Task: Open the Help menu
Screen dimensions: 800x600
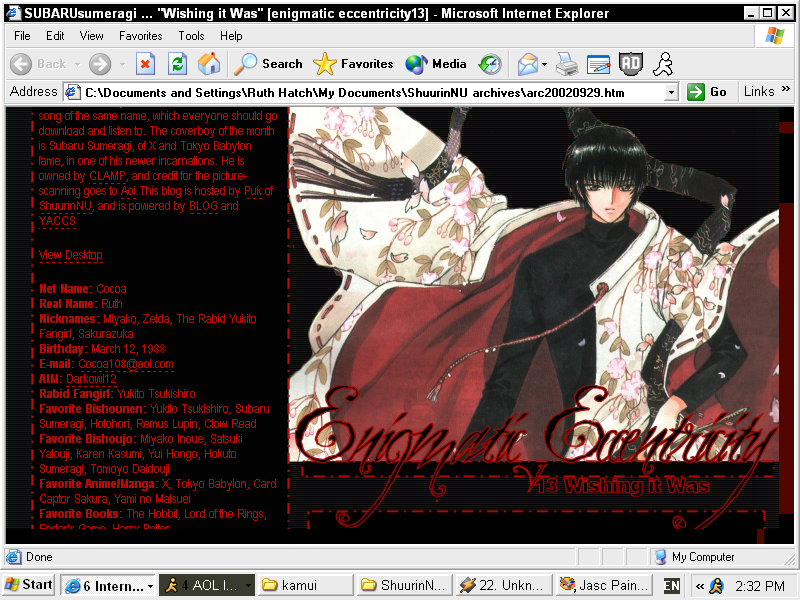Action: (x=231, y=36)
